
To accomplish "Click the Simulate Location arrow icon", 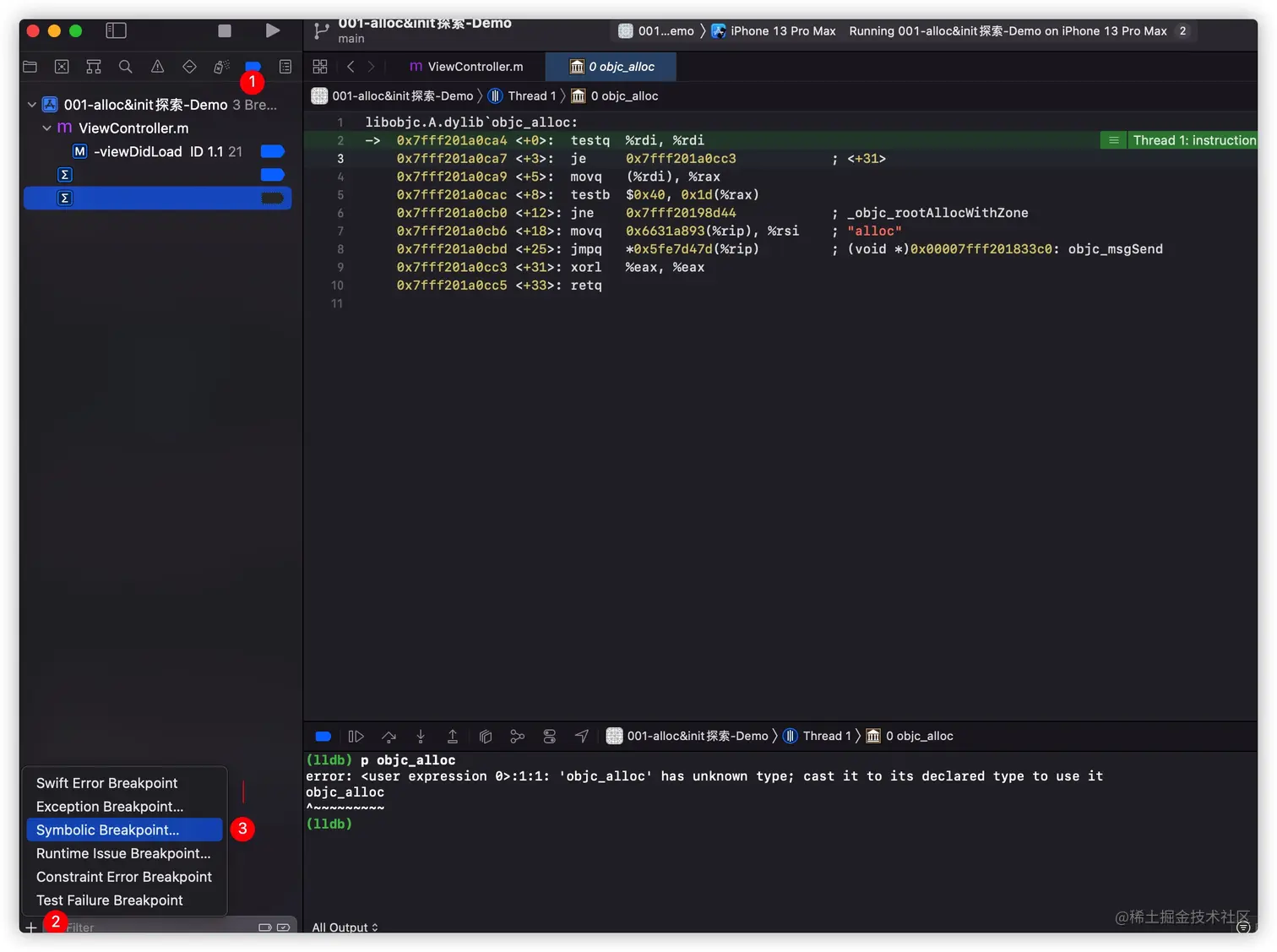I will tap(582, 737).
